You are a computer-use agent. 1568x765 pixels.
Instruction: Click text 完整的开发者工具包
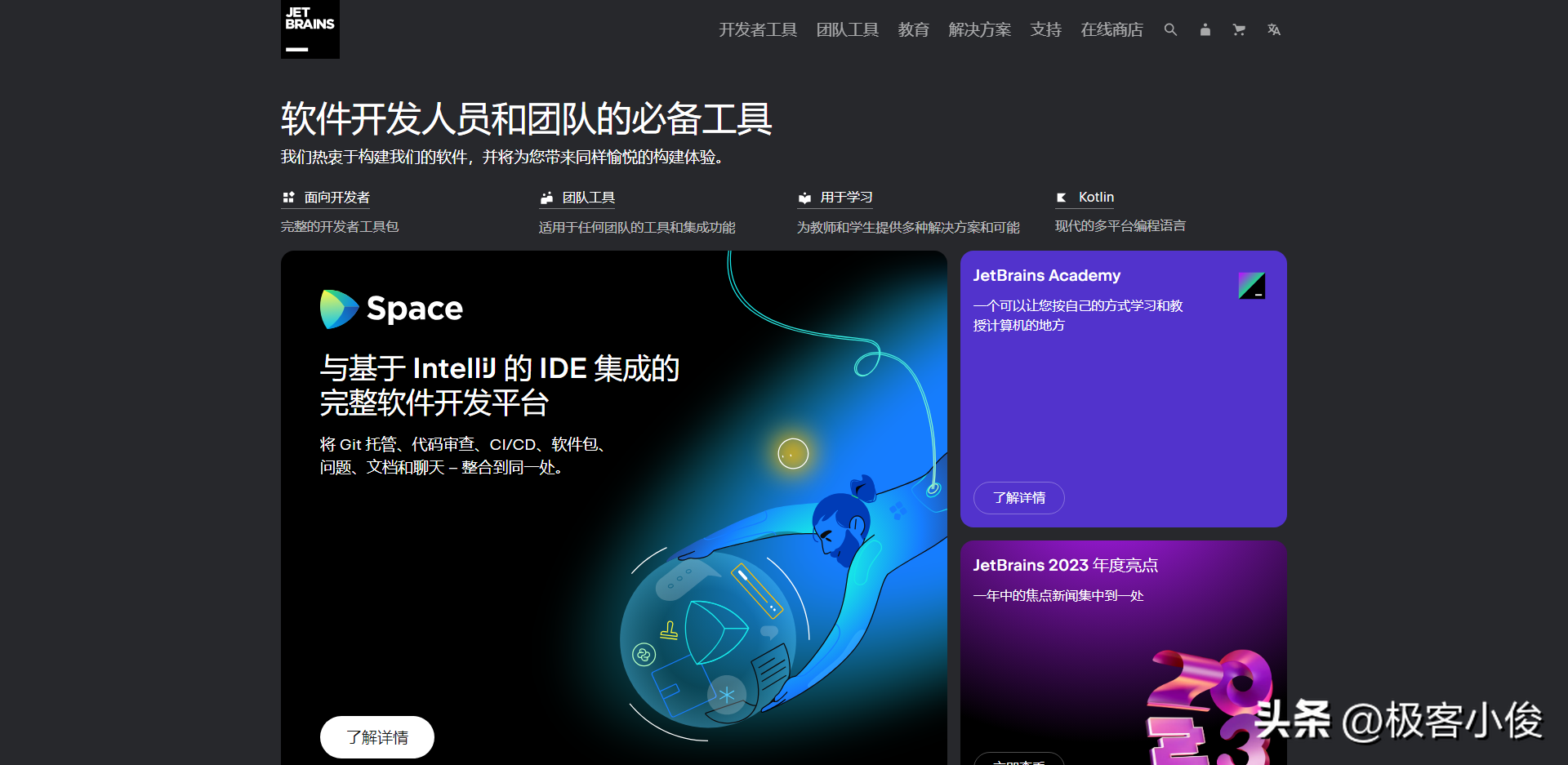[x=340, y=226]
